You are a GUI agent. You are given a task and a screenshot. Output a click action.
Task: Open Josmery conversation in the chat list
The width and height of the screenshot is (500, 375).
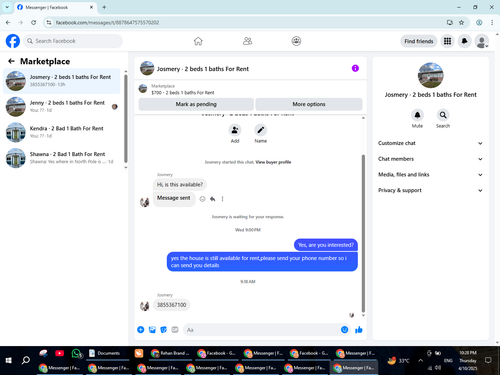[x=62, y=81]
